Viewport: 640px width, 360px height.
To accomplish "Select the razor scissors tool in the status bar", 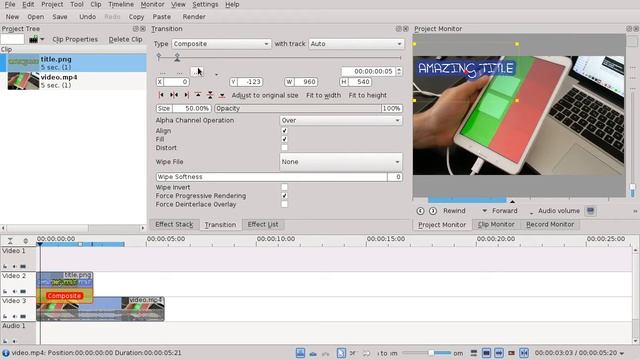I will tap(353, 353).
